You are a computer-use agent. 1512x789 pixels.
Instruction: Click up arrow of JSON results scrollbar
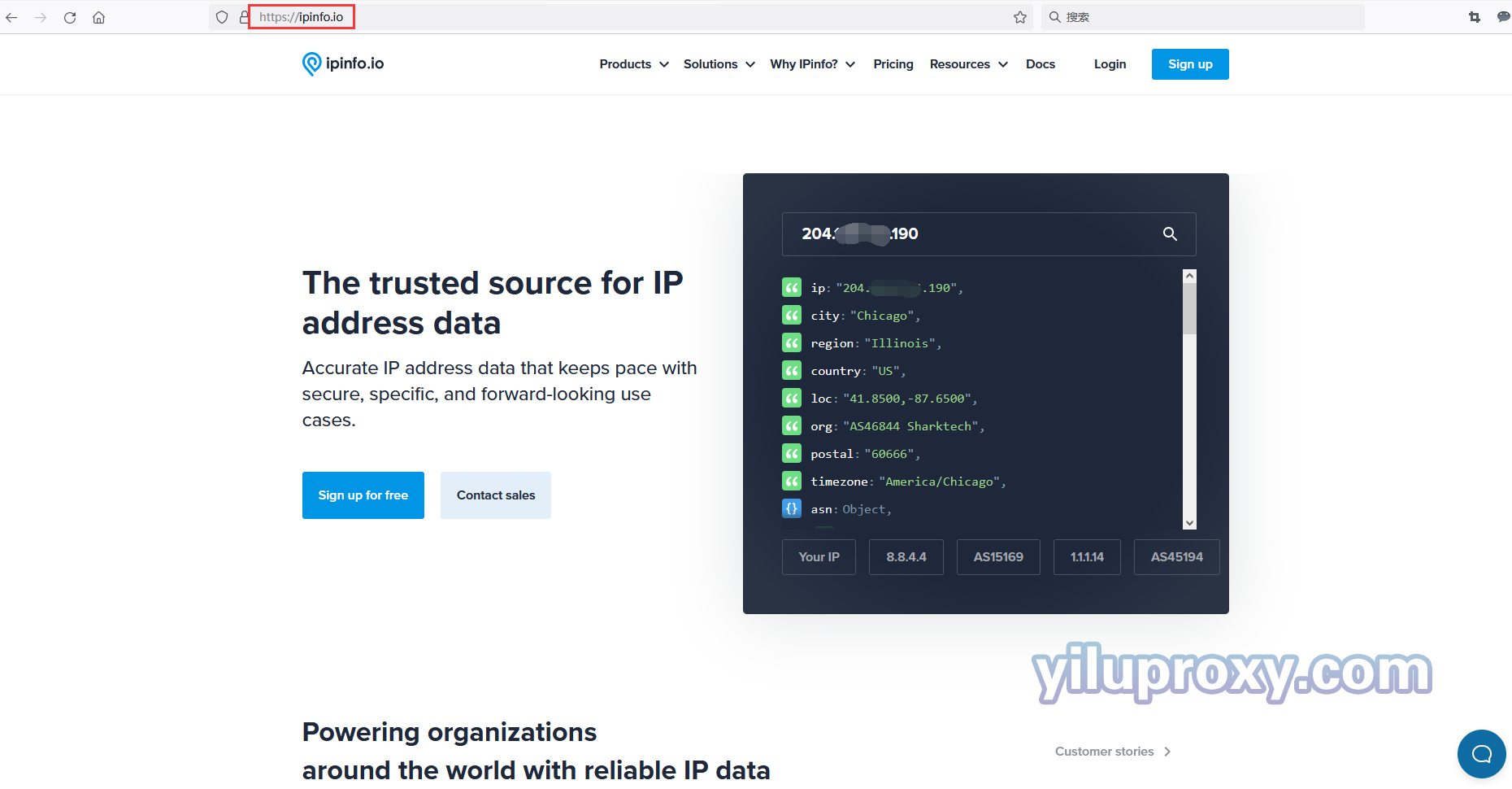coord(1190,277)
